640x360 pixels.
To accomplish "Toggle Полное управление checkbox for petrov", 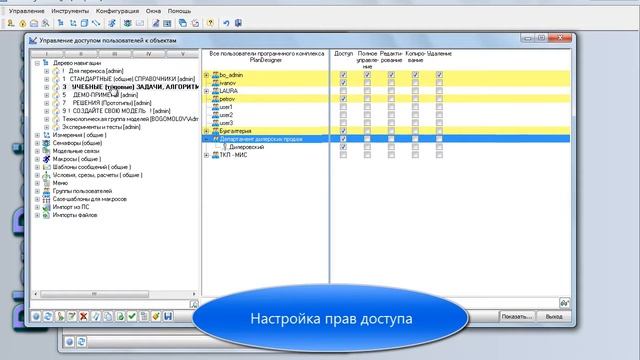I will coord(367,99).
